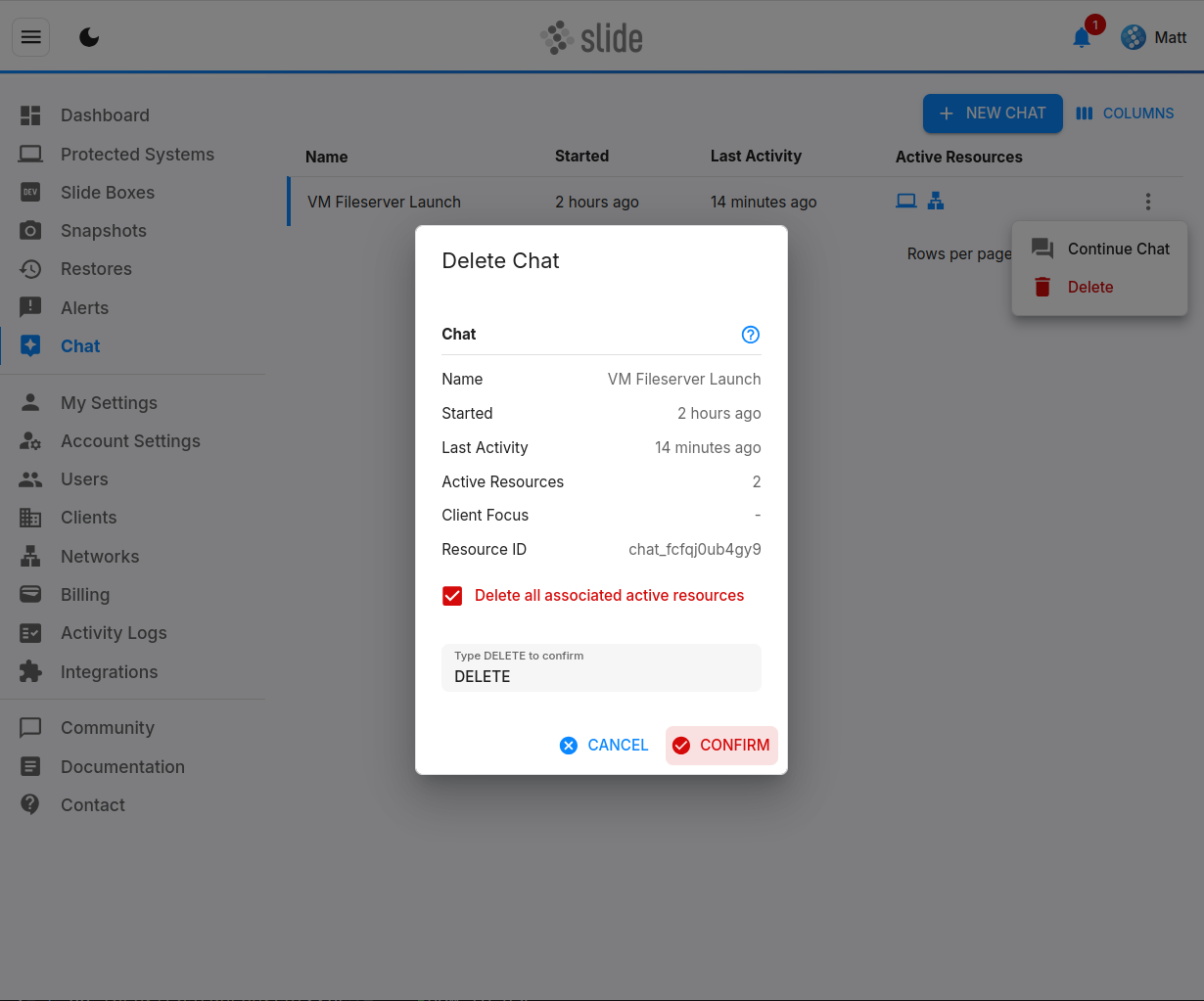Select the VM Fileserver Launch table row name
1204x1001 pixels.
pos(384,202)
